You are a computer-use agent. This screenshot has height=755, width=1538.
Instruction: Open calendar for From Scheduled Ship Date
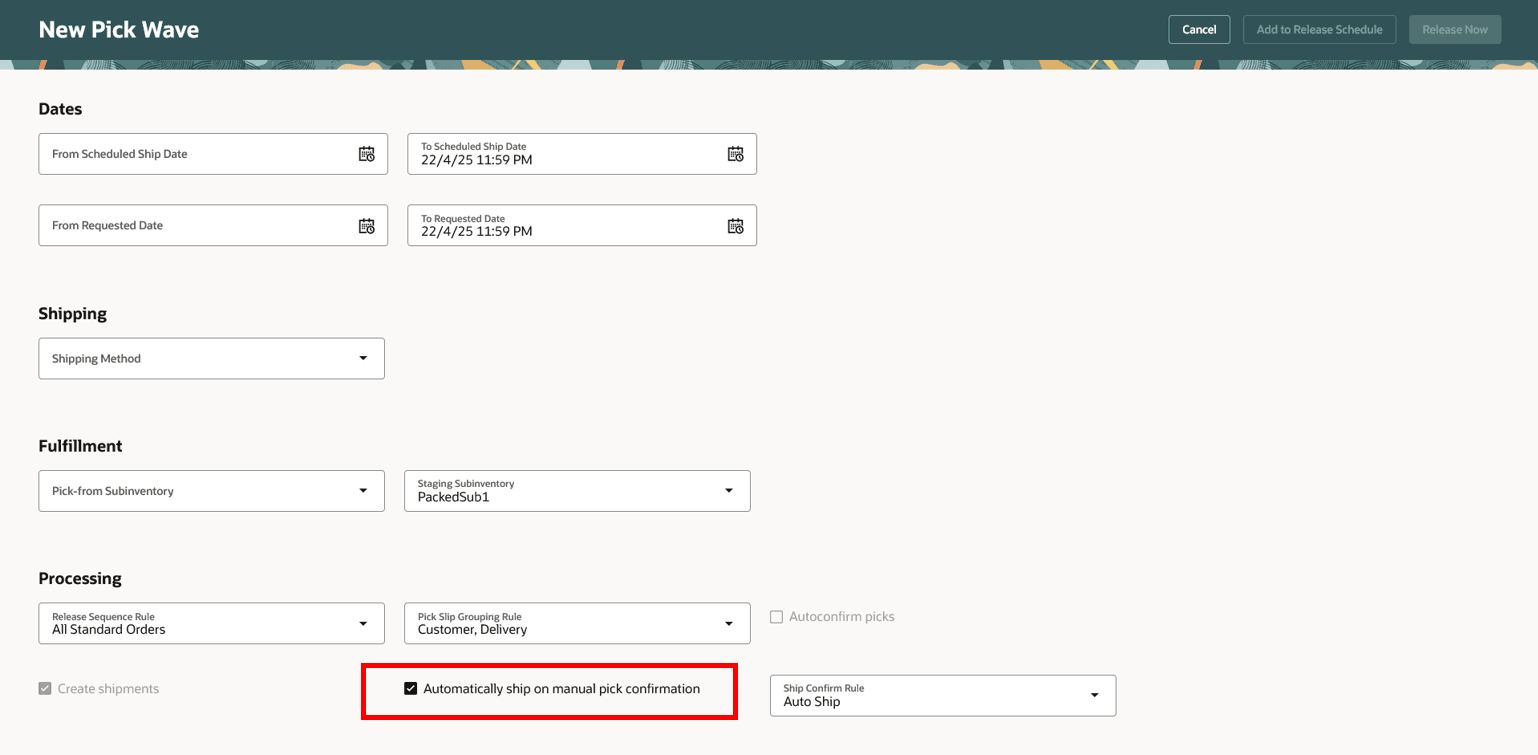click(367, 154)
